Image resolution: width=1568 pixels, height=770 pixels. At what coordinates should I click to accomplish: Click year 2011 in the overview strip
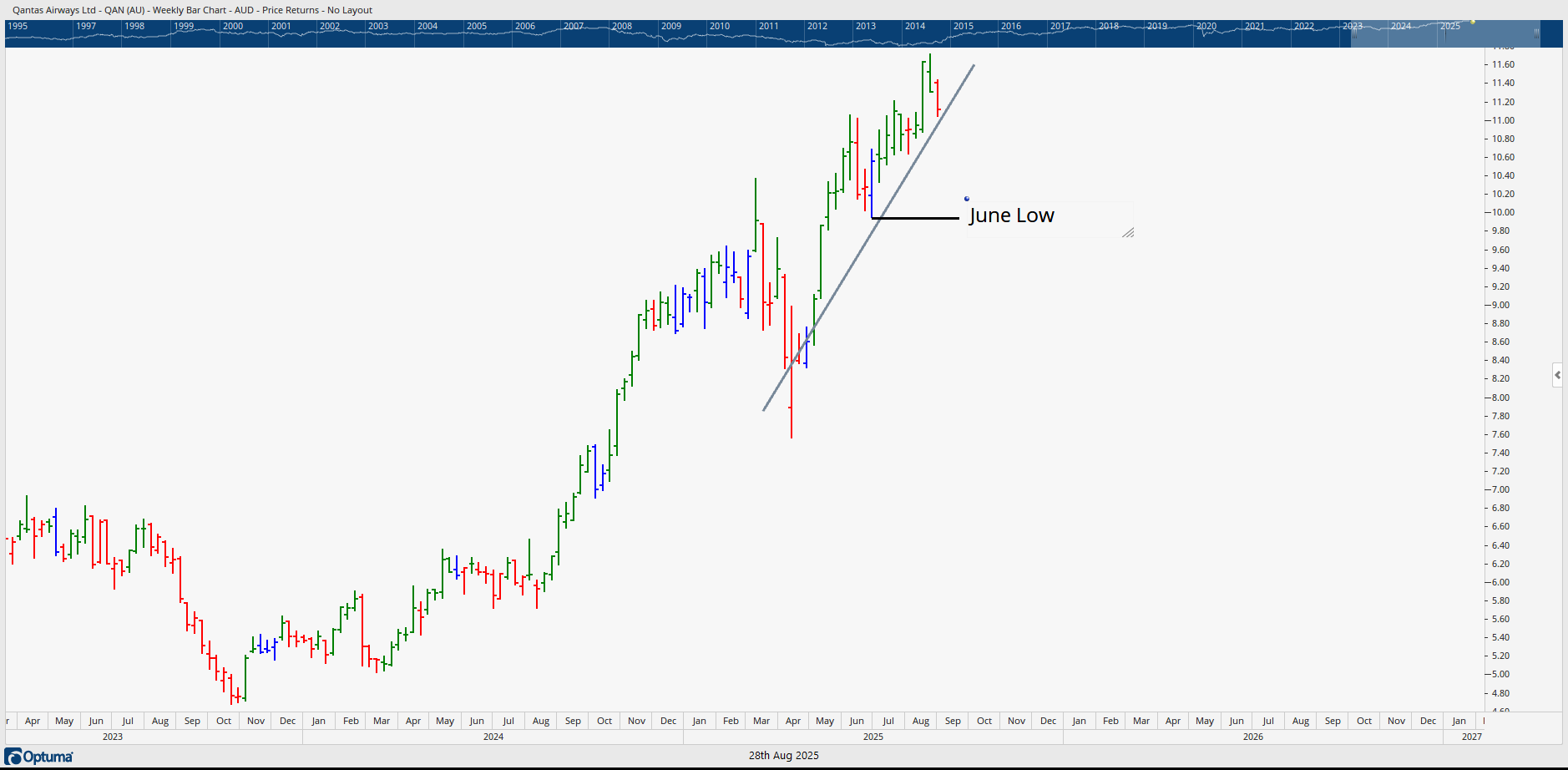(x=769, y=26)
